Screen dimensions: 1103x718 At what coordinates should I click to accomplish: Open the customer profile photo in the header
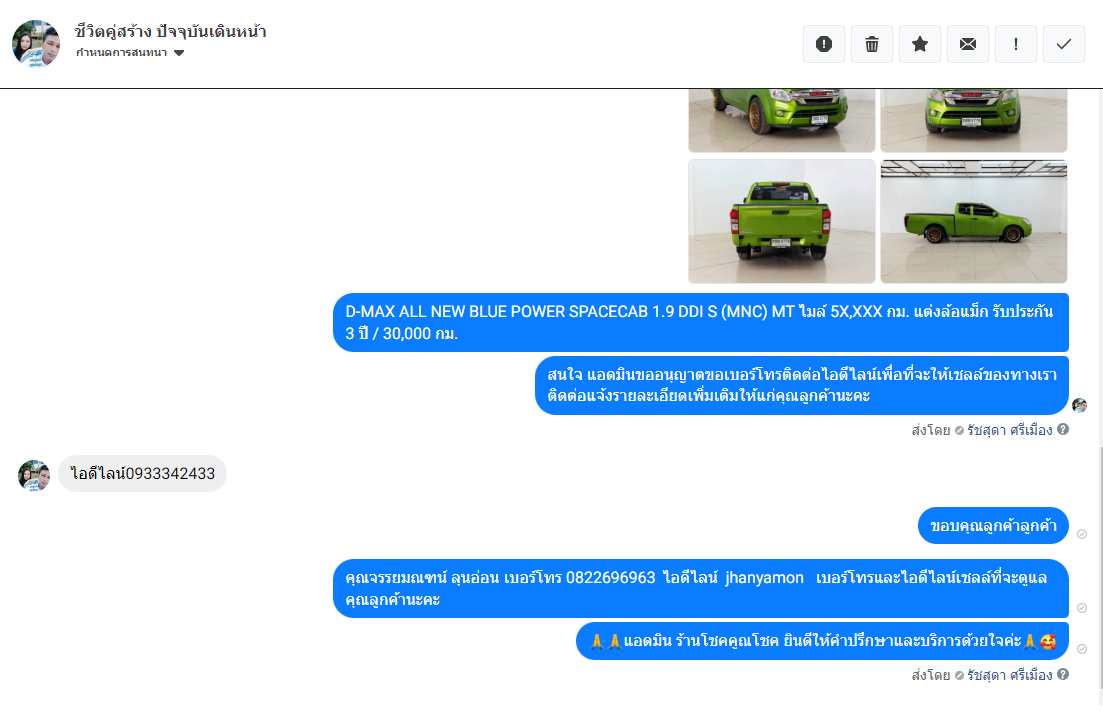pyautogui.click(x=36, y=44)
